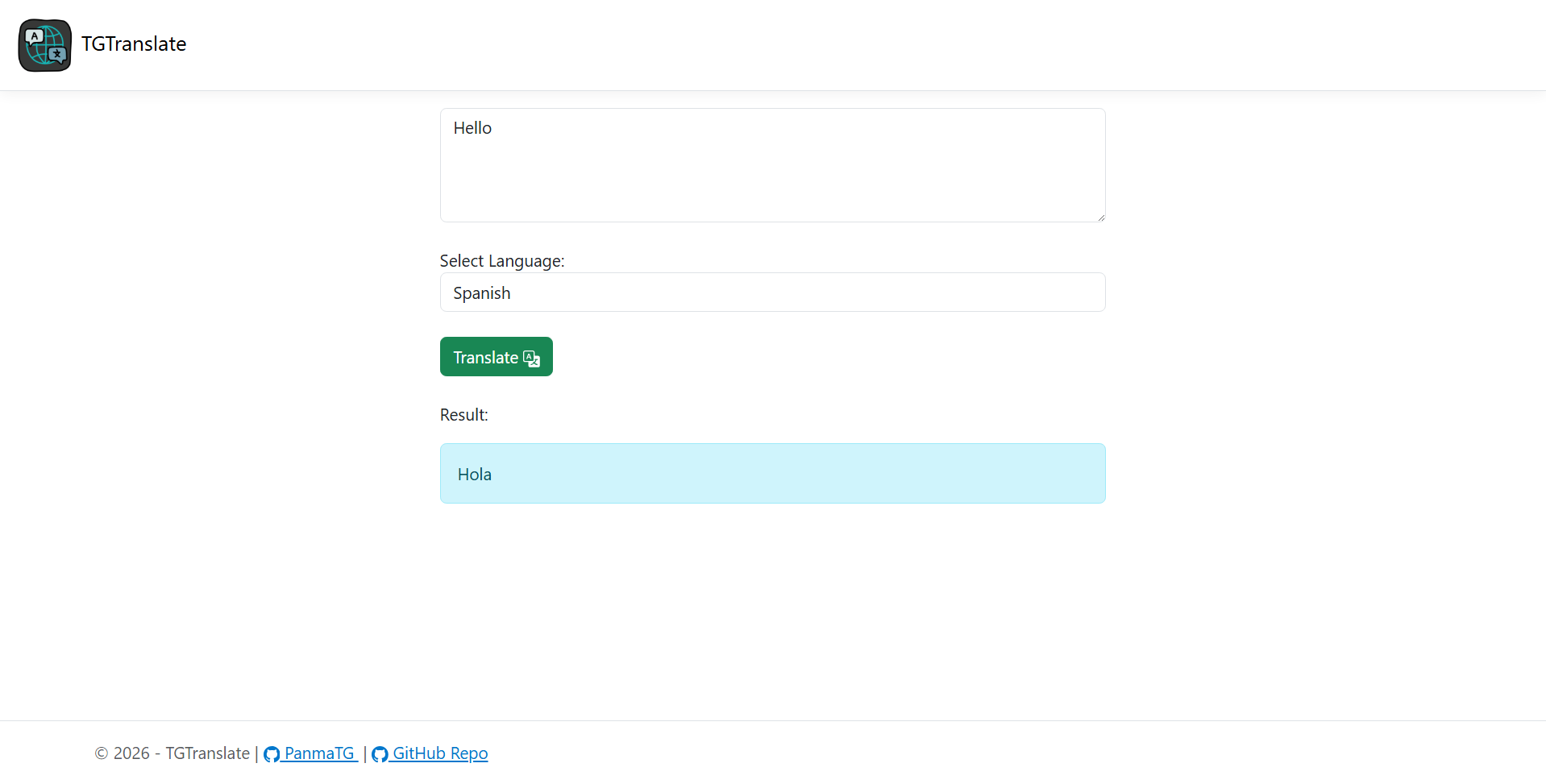Image resolution: width=1546 pixels, height=784 pixels.
Task: Click the translate icon inside the green button
Action: [531, 359]
